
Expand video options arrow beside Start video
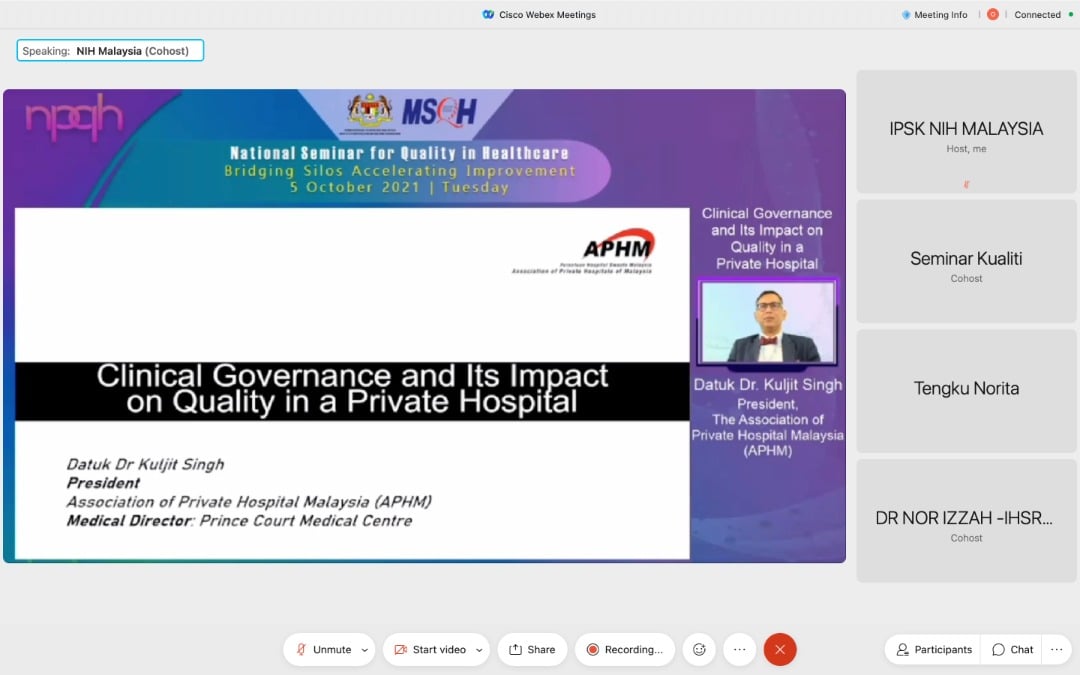pos(479,650)
